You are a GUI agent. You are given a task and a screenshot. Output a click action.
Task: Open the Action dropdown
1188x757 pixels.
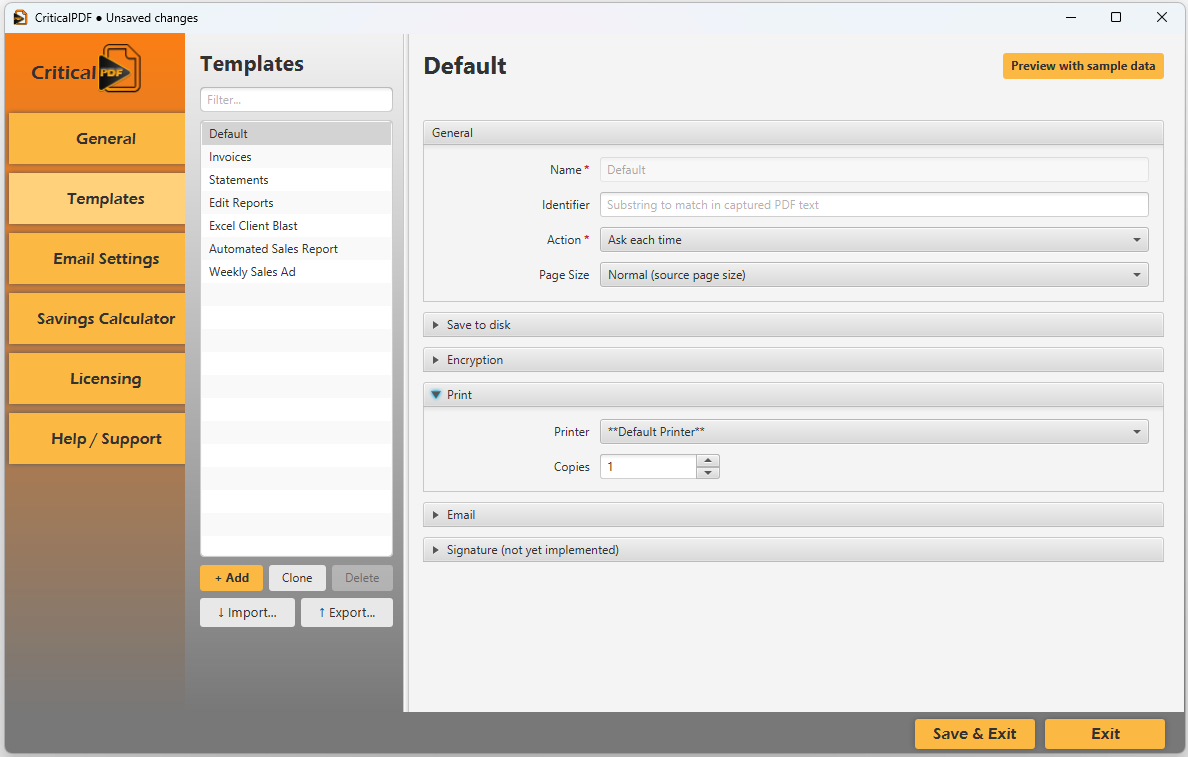(x=874, y=239)
